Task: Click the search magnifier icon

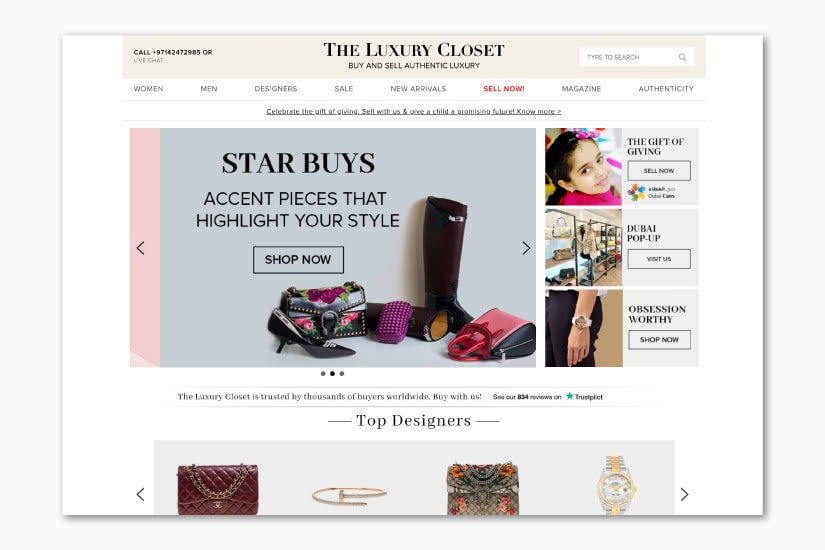Action: coord(682,57)
